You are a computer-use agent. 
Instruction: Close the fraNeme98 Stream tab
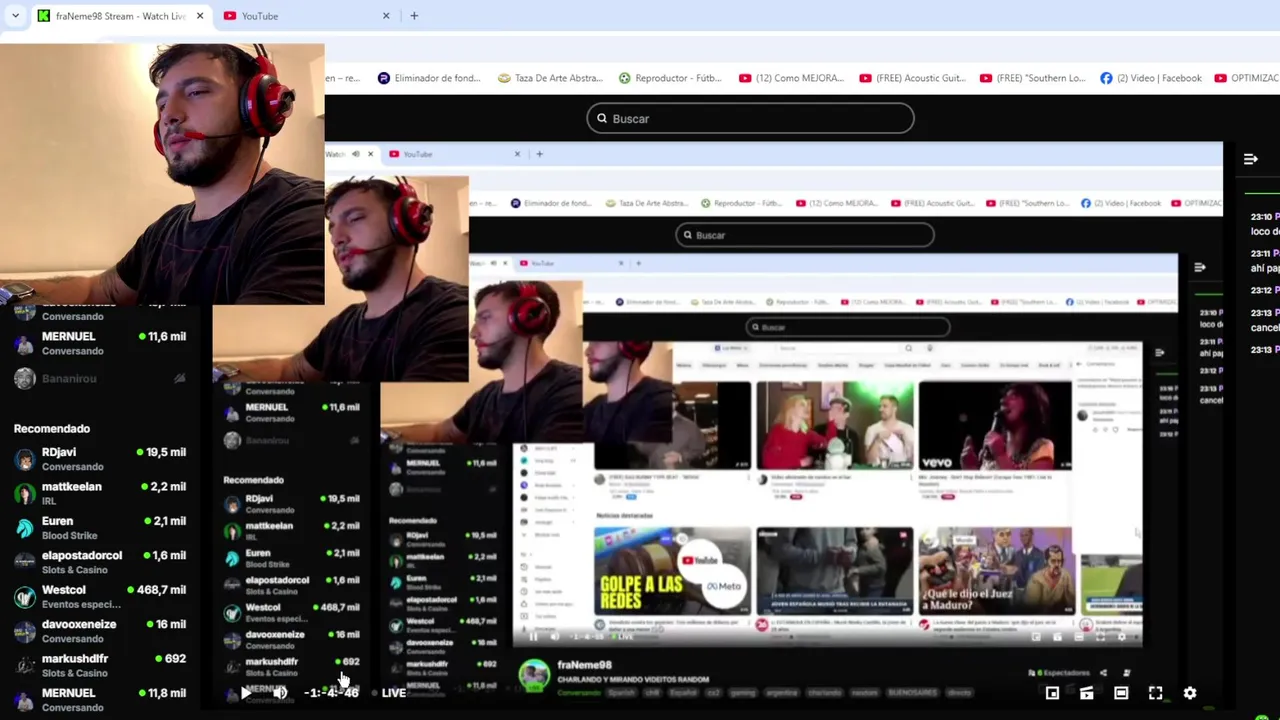point(200,16)
